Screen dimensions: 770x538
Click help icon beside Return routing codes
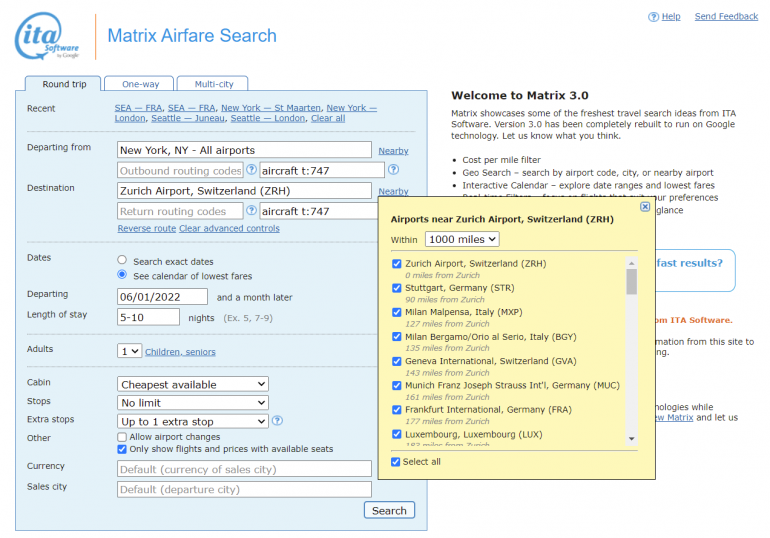[x=251, y=211]
